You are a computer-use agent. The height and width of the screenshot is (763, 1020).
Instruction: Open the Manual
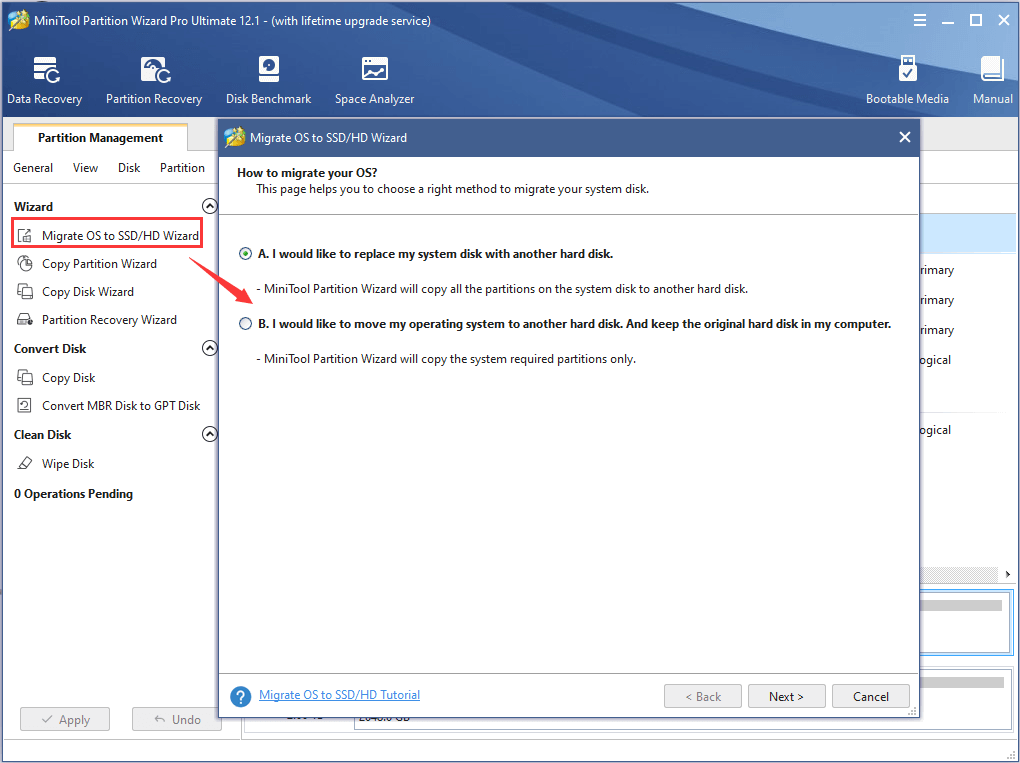993,81
